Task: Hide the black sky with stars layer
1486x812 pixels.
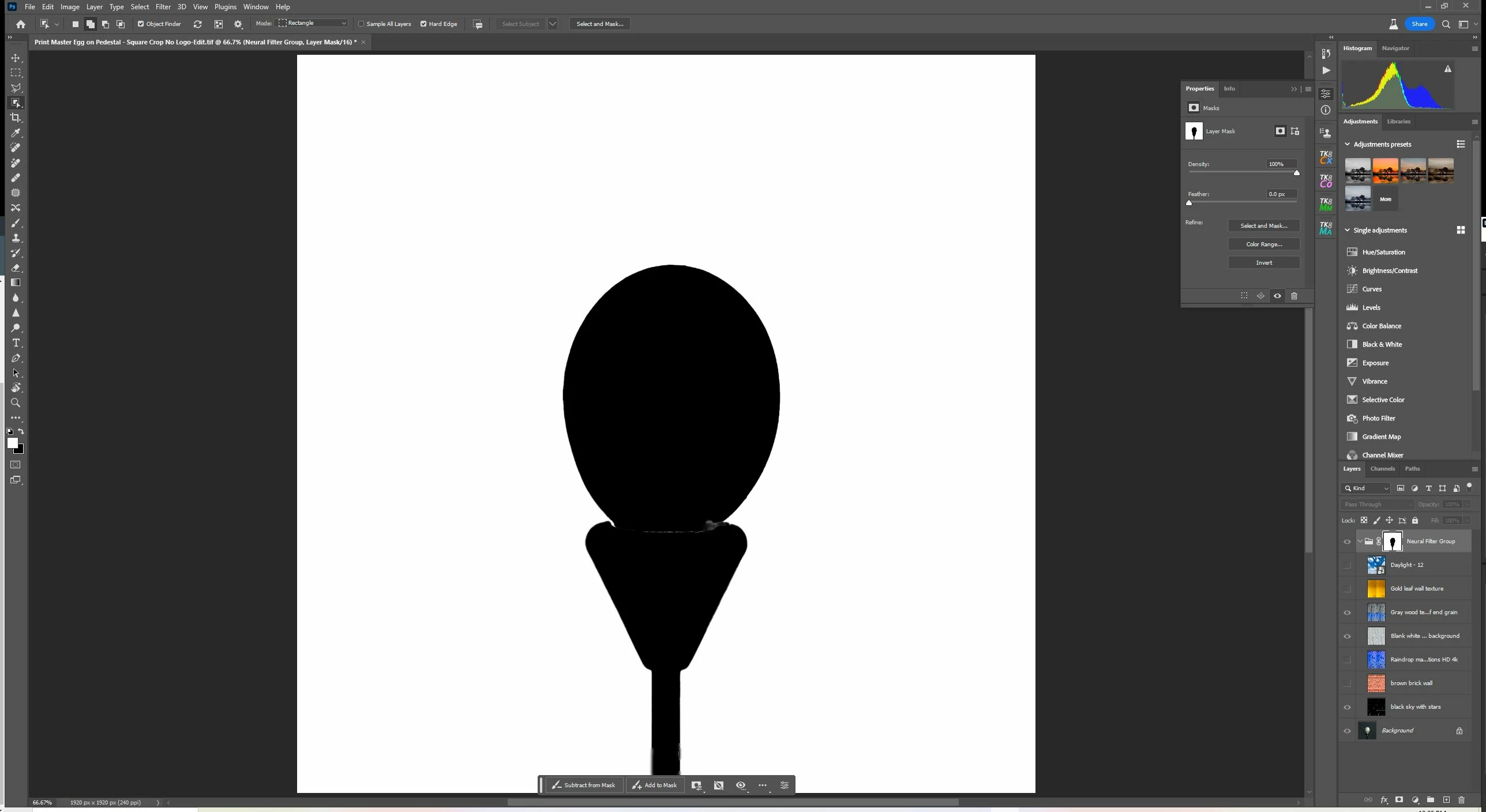Action: tap(1347, 707)
